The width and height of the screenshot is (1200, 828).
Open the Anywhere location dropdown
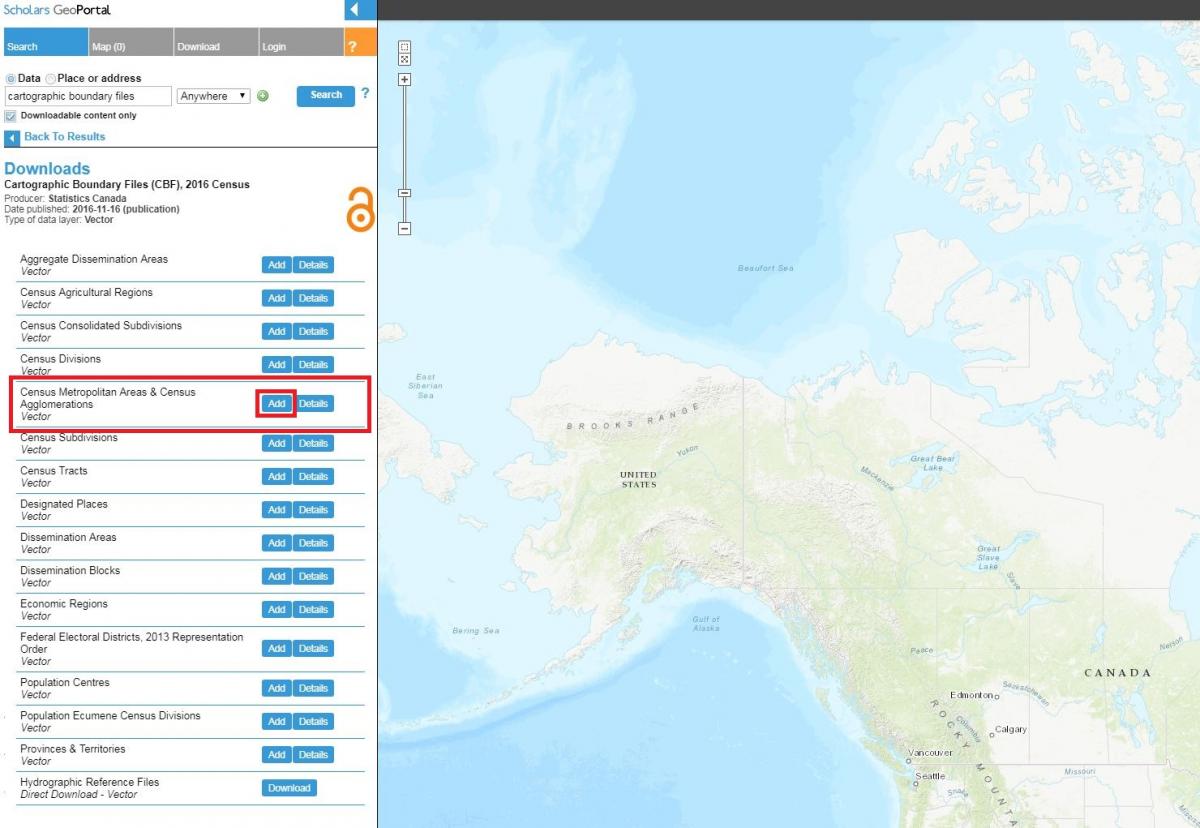pyautogui.click(x=213, y=96)
